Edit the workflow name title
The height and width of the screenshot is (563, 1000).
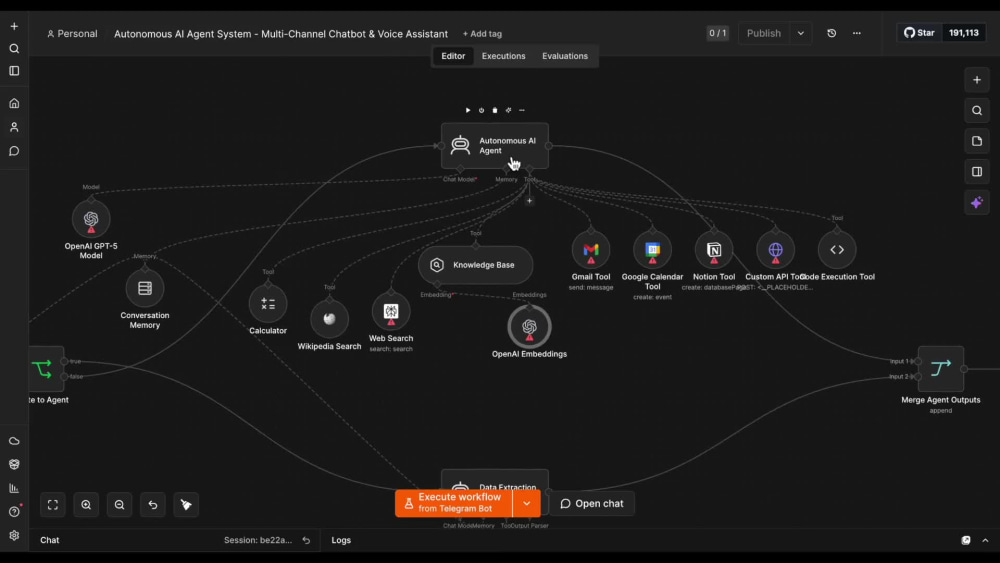coord(281,34)
